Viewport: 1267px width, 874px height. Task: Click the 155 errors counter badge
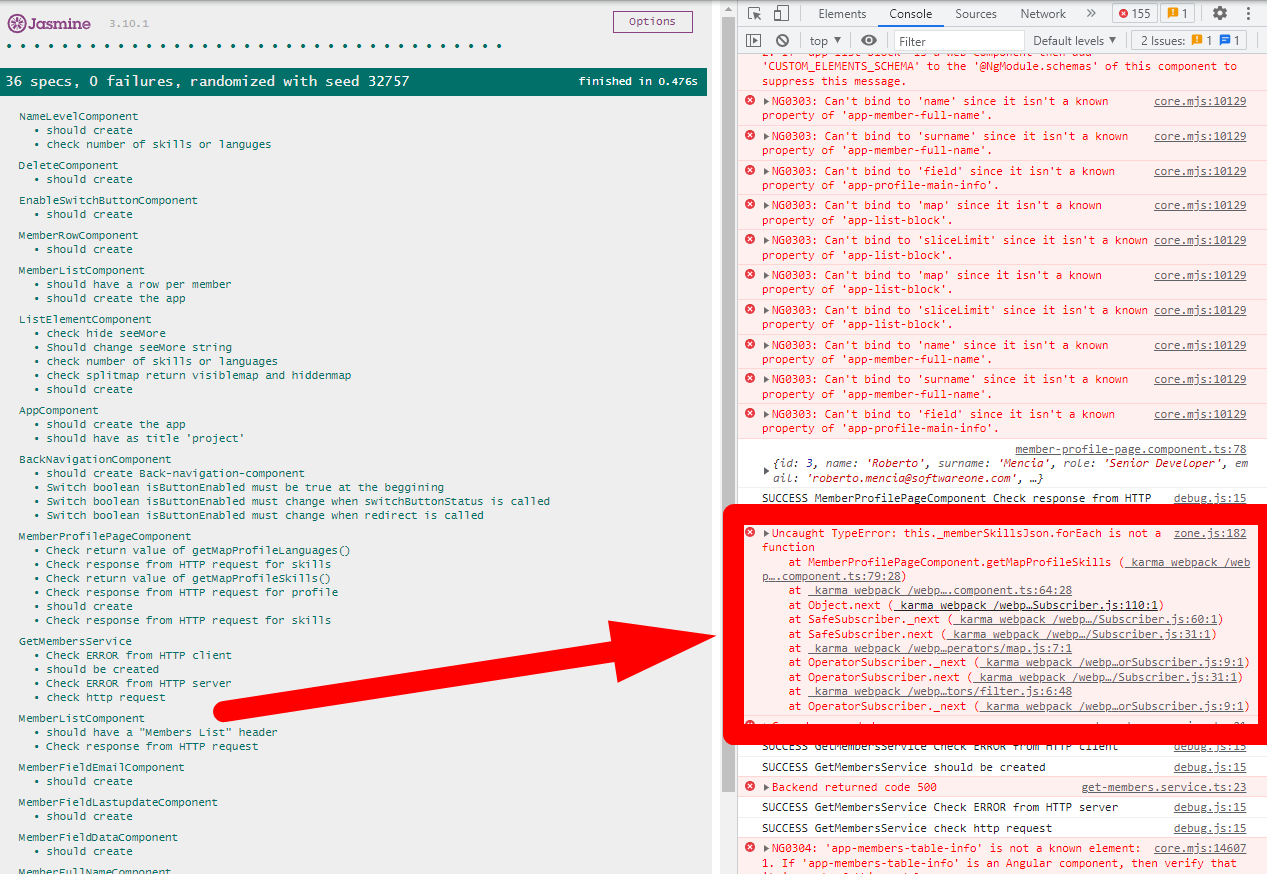[1135, 14]
